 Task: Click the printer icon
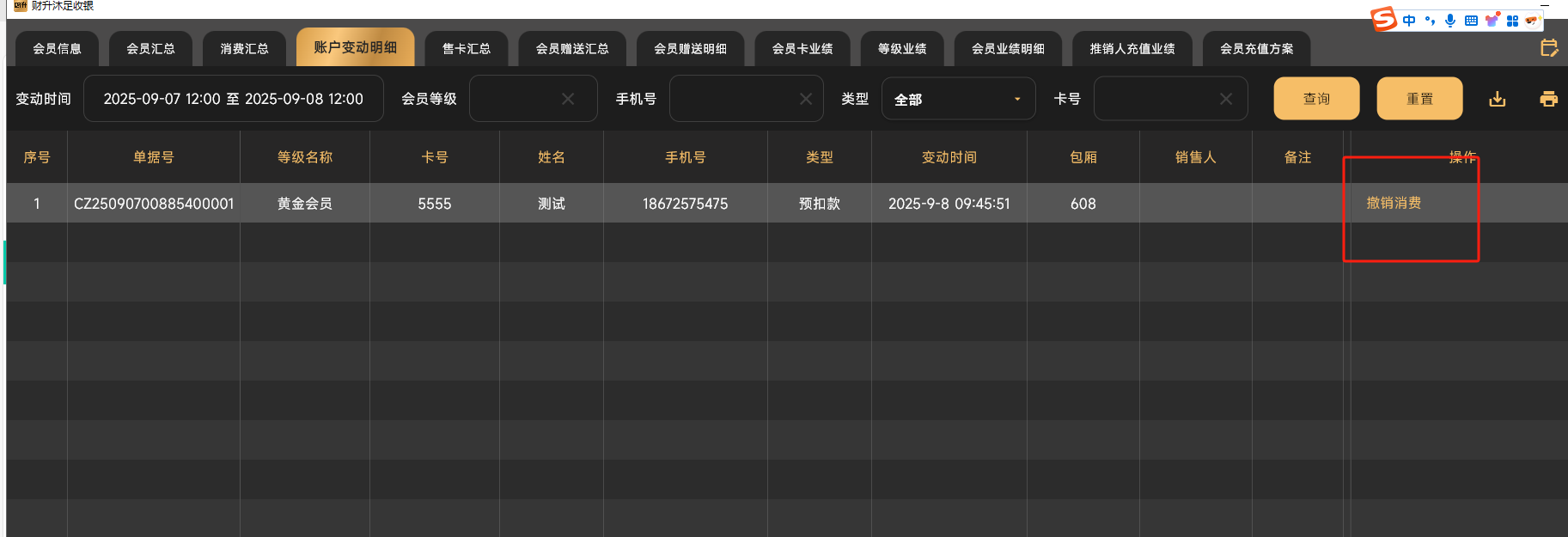coord(1548,99)
